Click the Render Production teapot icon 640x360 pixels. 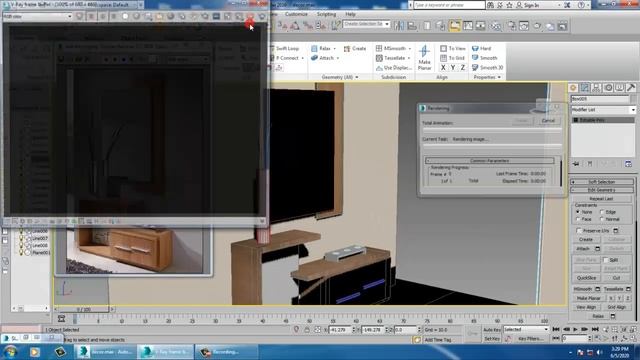[537, 26]
